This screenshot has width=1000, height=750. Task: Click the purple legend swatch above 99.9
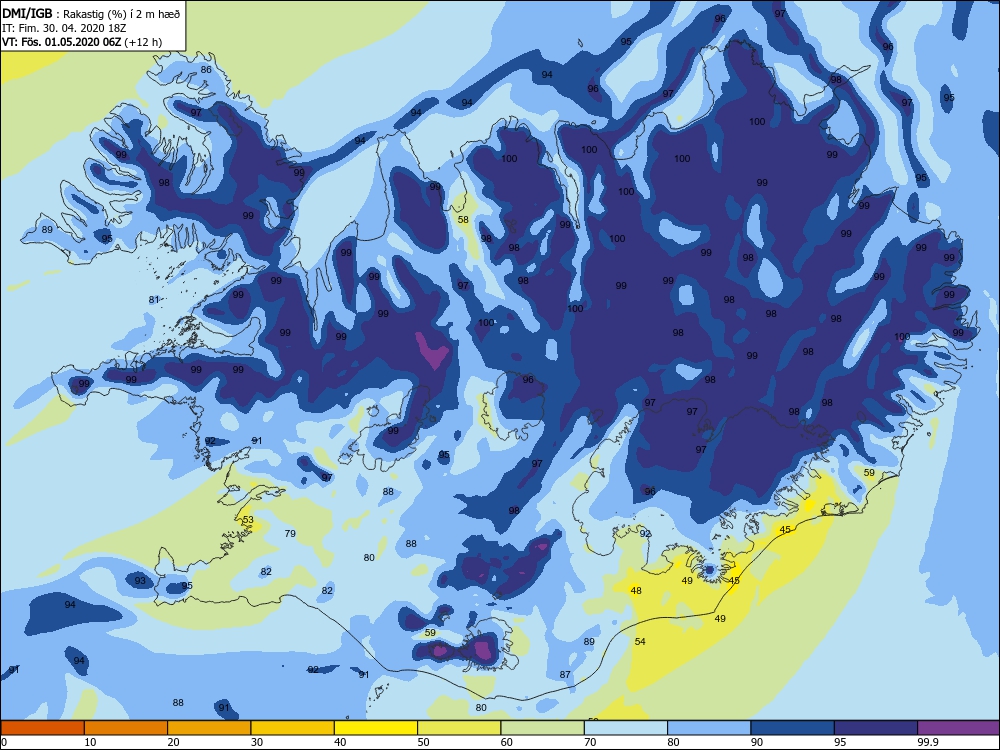pyautogui.click(x=959, y=728)
